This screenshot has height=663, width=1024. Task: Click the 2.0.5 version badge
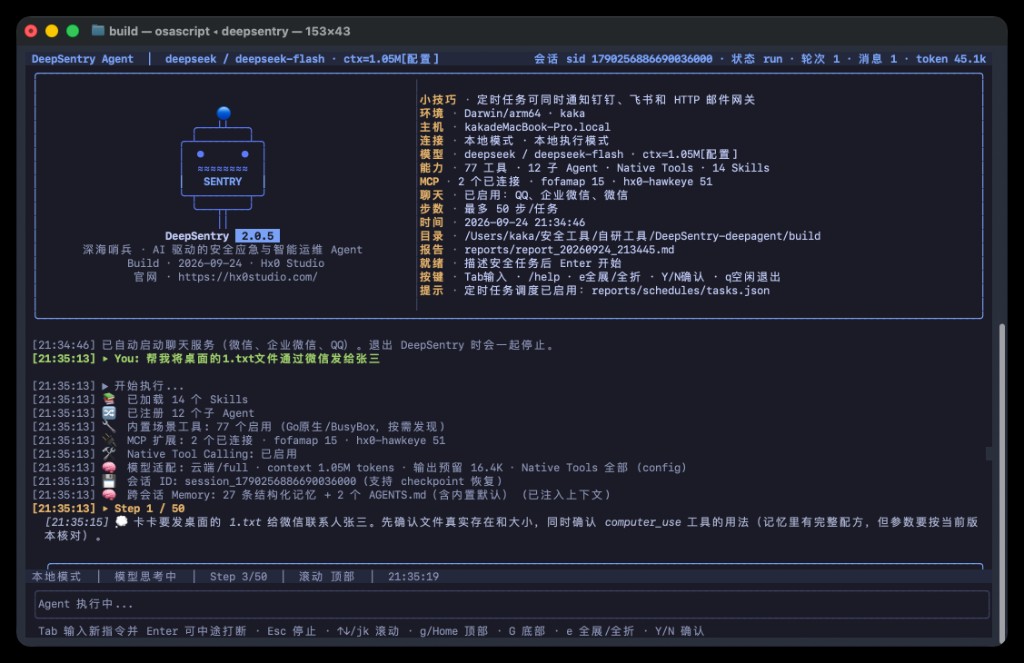pos(257,236)
